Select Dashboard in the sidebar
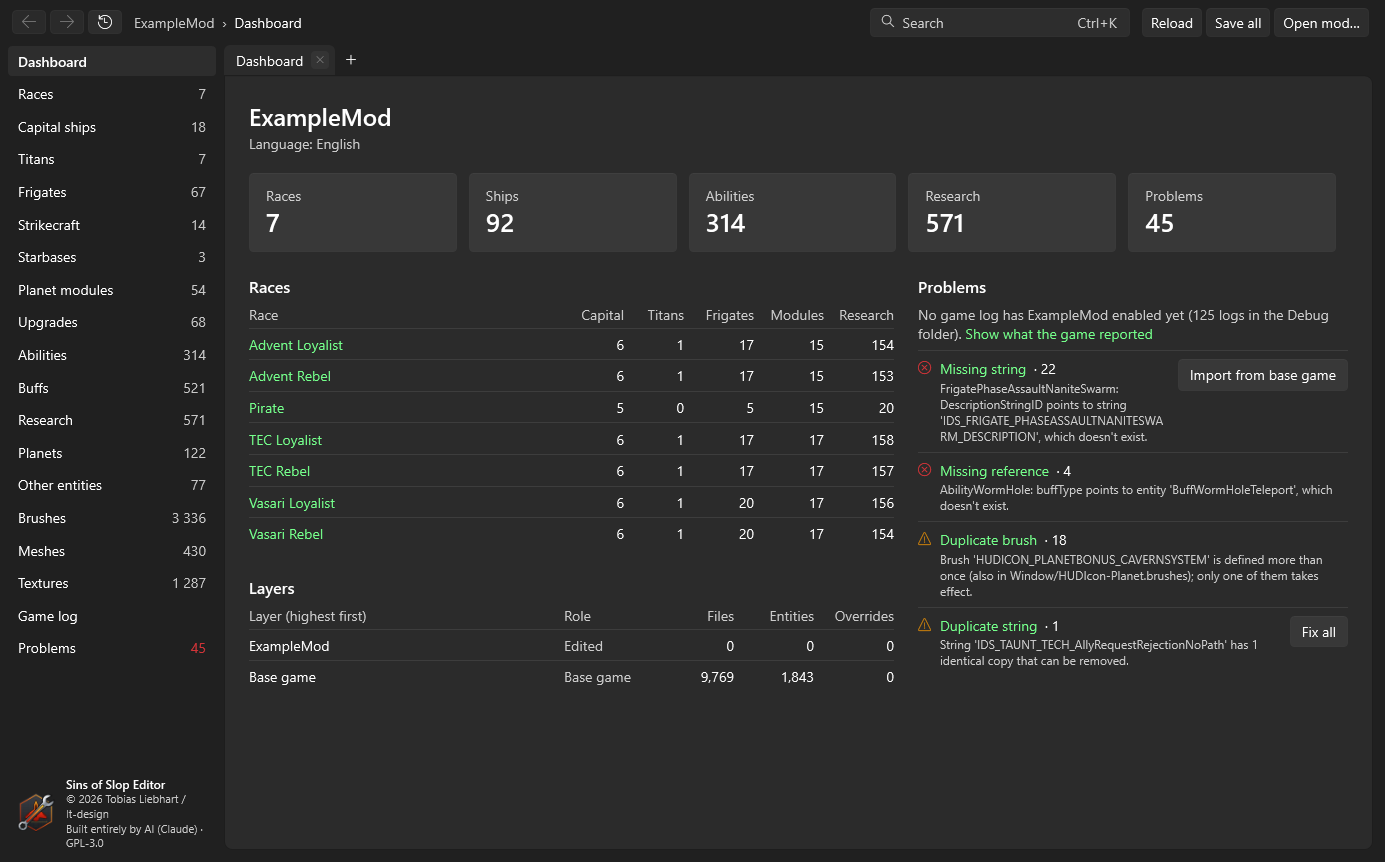Screen dimensions: 1385x862 (112, 62)
